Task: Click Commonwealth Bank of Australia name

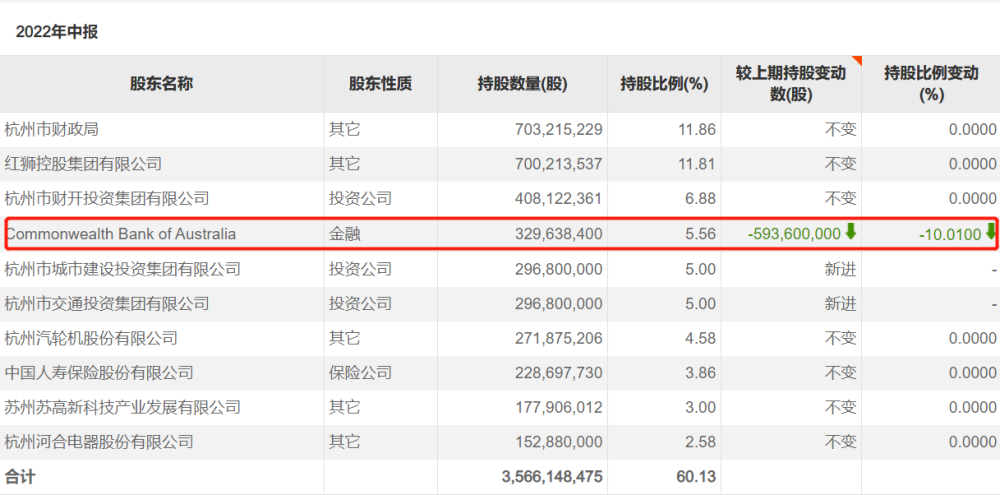Action: tap(121, 234)
